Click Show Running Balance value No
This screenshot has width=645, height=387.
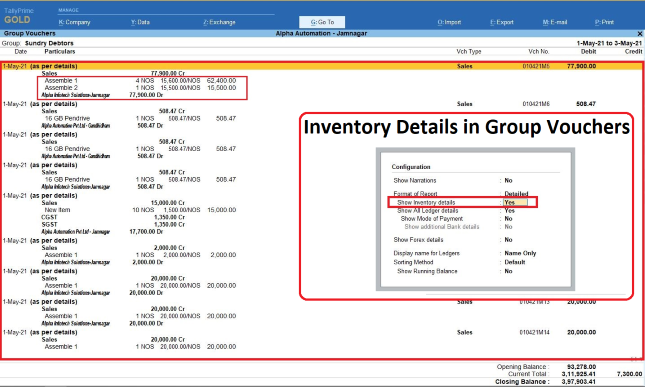click(508, 271)
